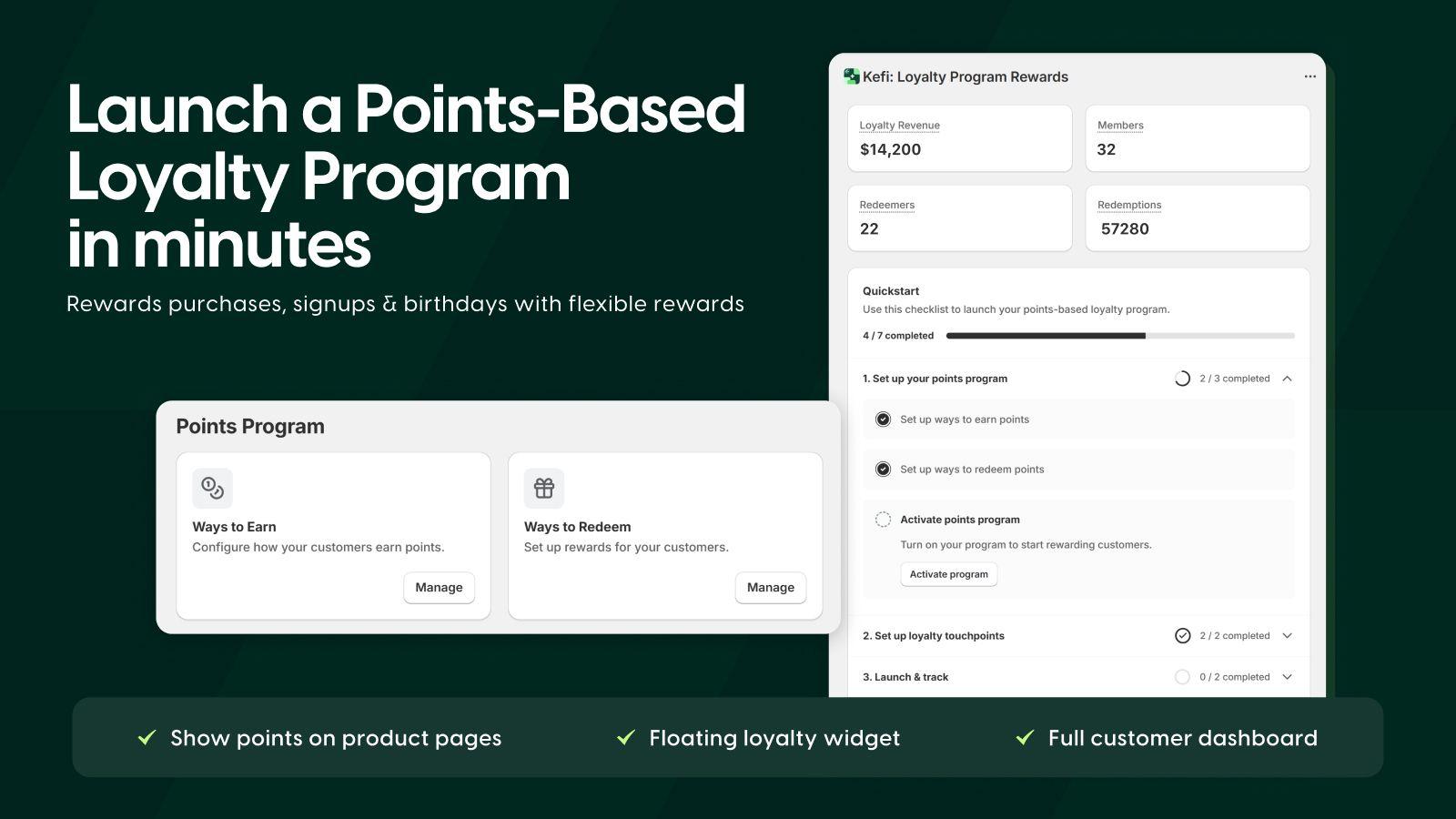Select the Ways to Earn points icon
This screenshot has height=819, width=1456.
[212, 488]
